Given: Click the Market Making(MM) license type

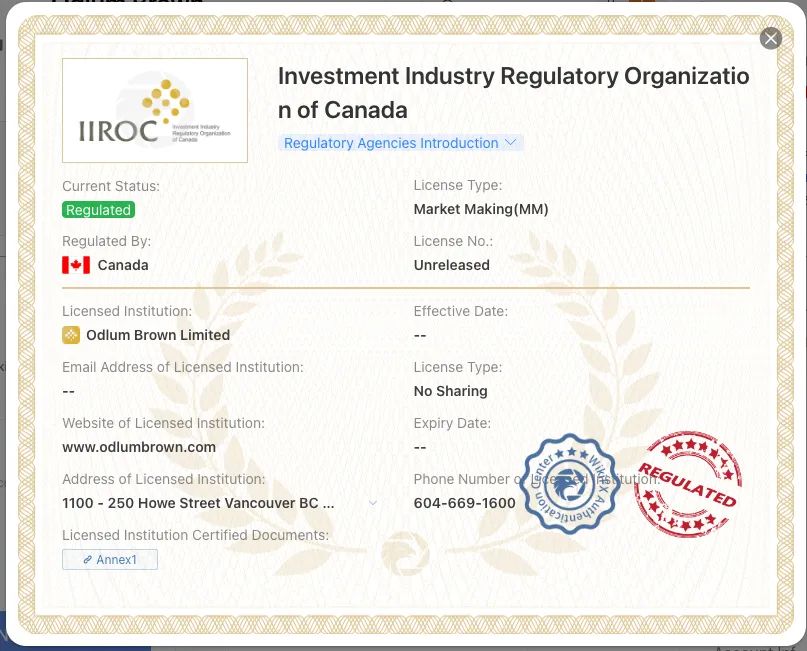Looking at the screenshot, I should pos(481,209).
